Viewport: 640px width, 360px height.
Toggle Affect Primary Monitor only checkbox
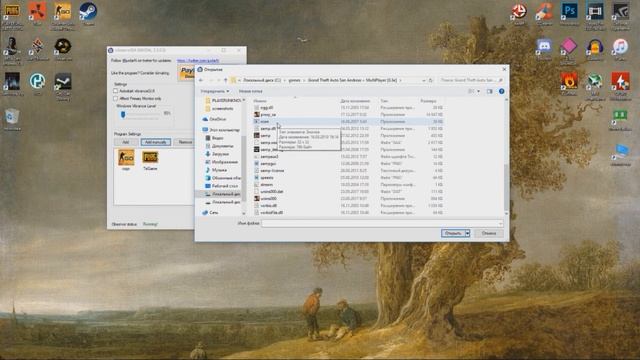click(x=116, y=98)
